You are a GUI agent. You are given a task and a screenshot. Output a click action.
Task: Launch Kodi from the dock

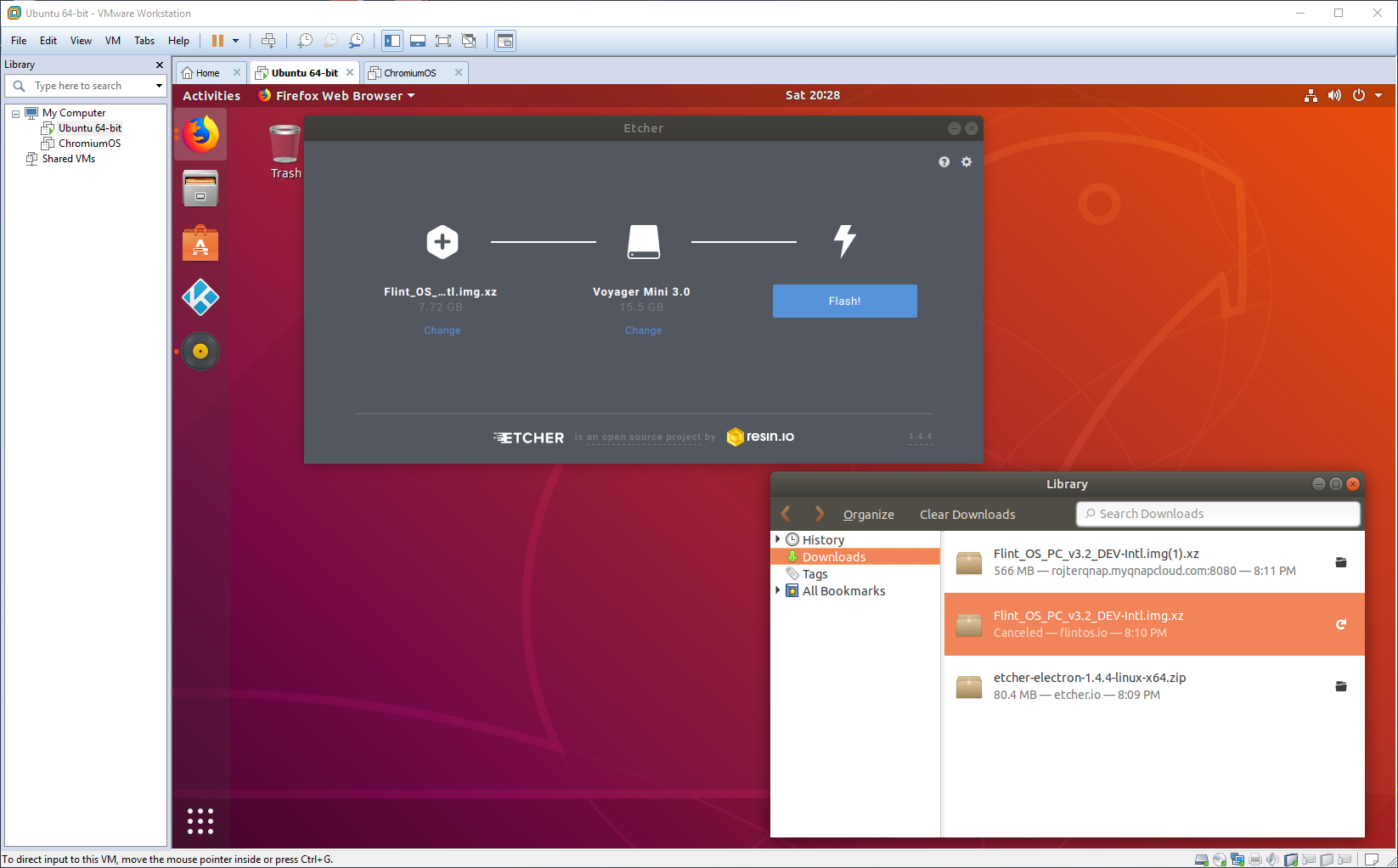pos(200,297)
